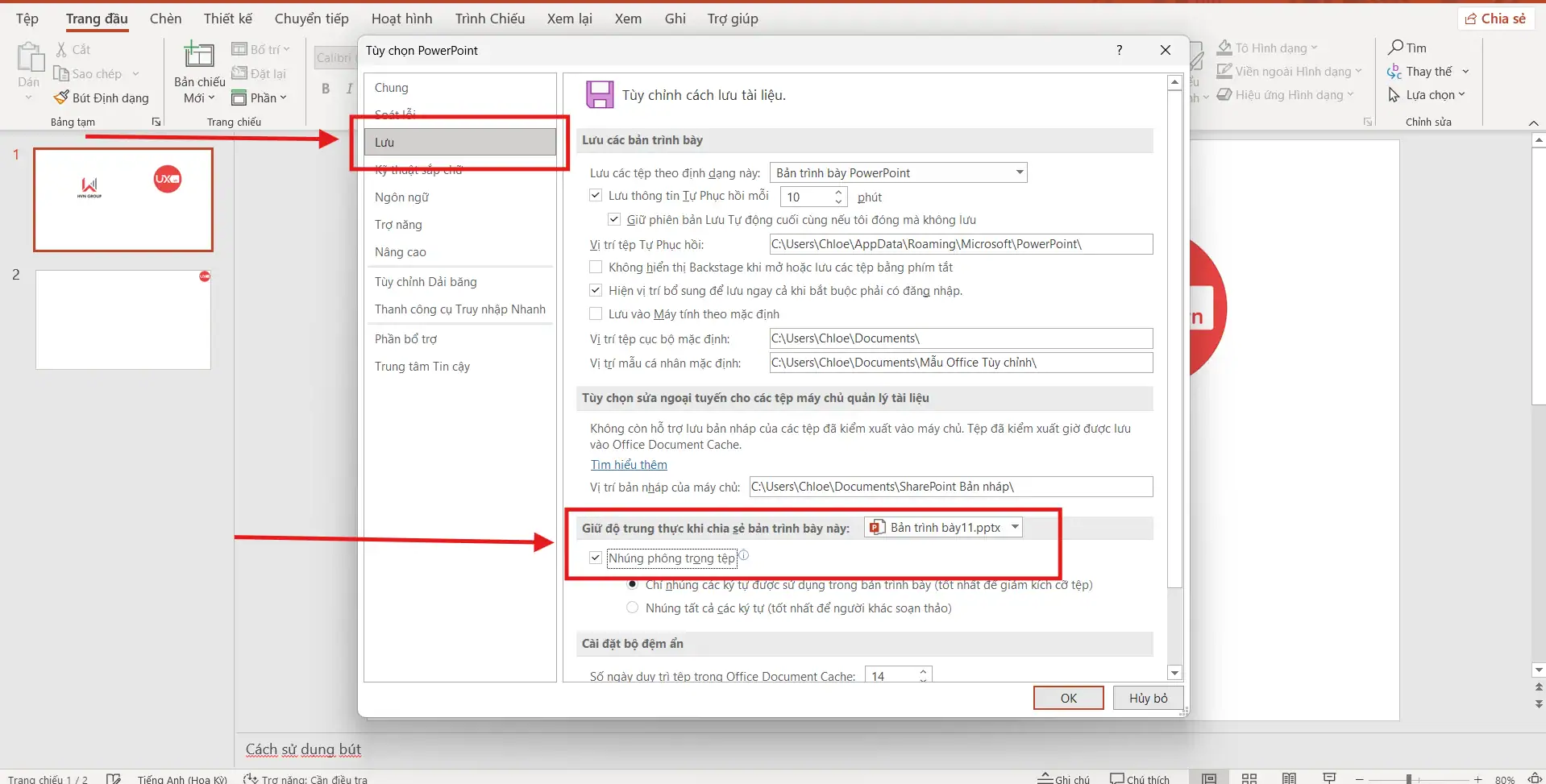1546x784 pixels.
Task: Expand the 'Bản trình bày11.pptx' dropdown
Action: coord(1015,527)
